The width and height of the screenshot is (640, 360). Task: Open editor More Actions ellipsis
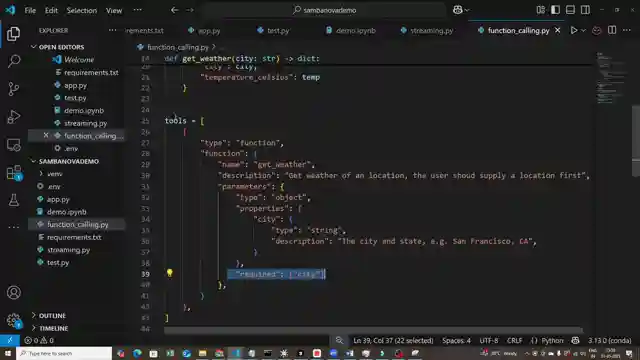[x=627, y=30]
